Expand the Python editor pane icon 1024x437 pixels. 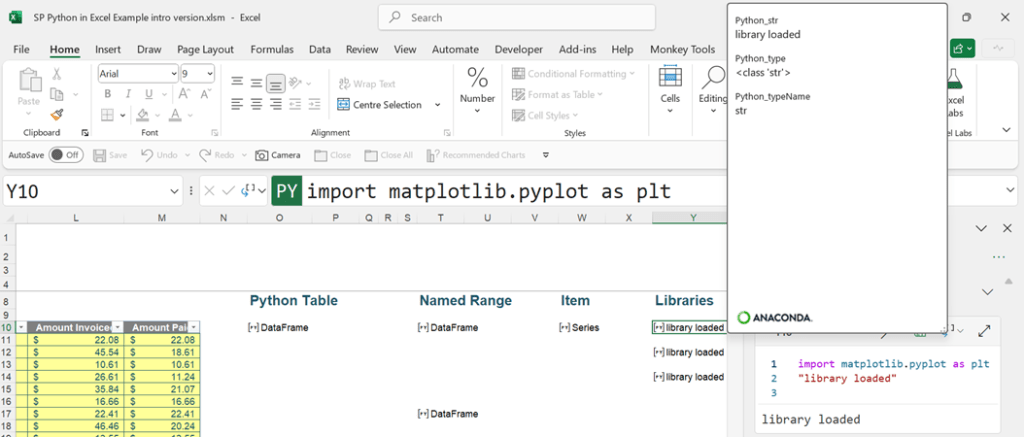(x=984, y=330)
